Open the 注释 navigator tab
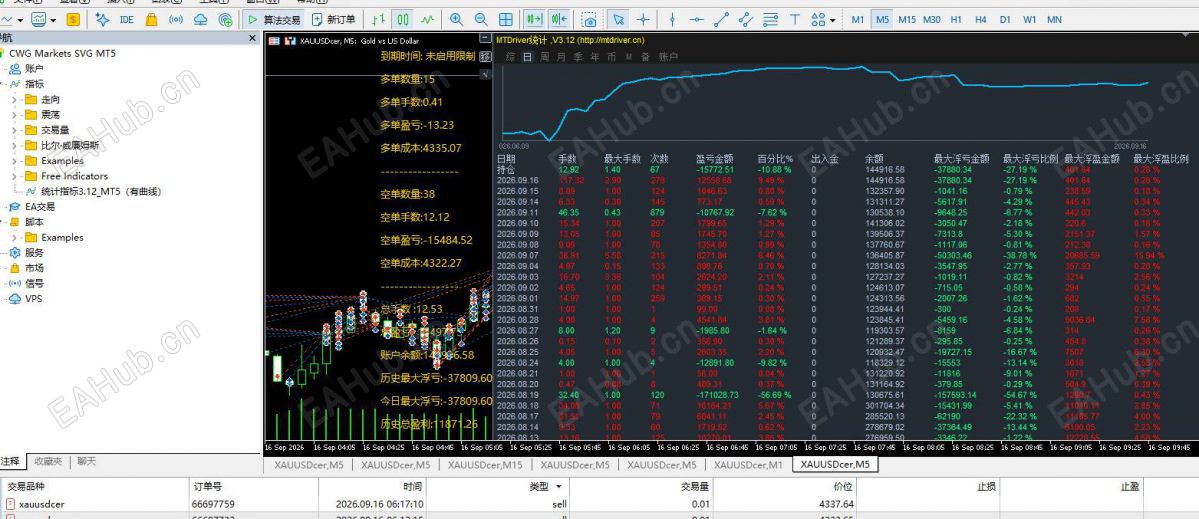 point(11,462)
